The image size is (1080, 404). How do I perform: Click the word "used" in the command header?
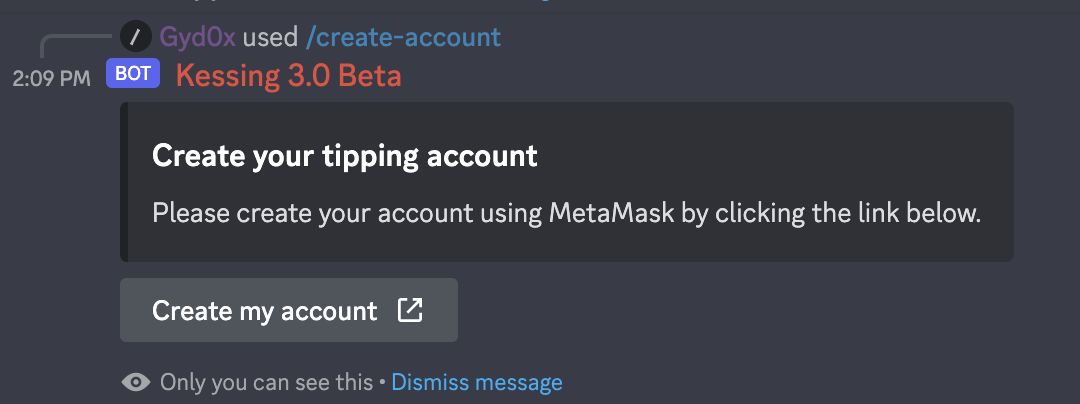click(x=270, y=38)
